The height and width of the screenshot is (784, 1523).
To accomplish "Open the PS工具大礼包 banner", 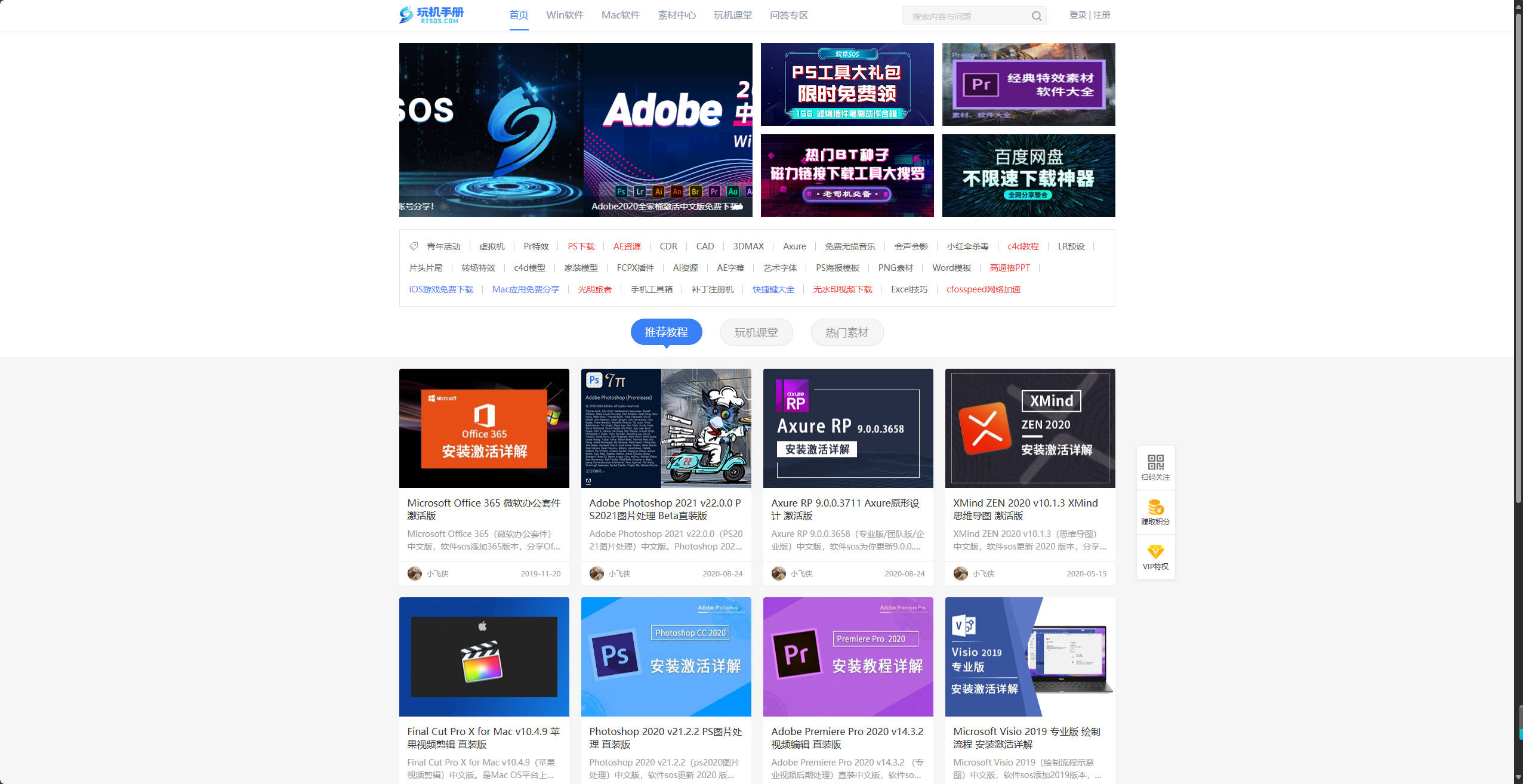I will pyautogui.click(x=847, y=84).
